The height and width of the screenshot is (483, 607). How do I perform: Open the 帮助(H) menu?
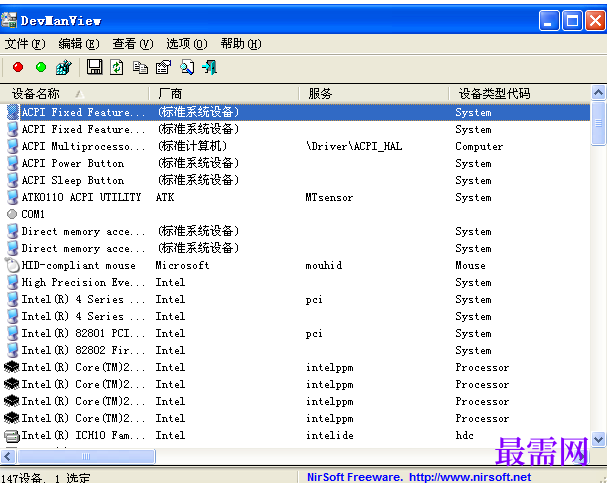pos(241,44)
